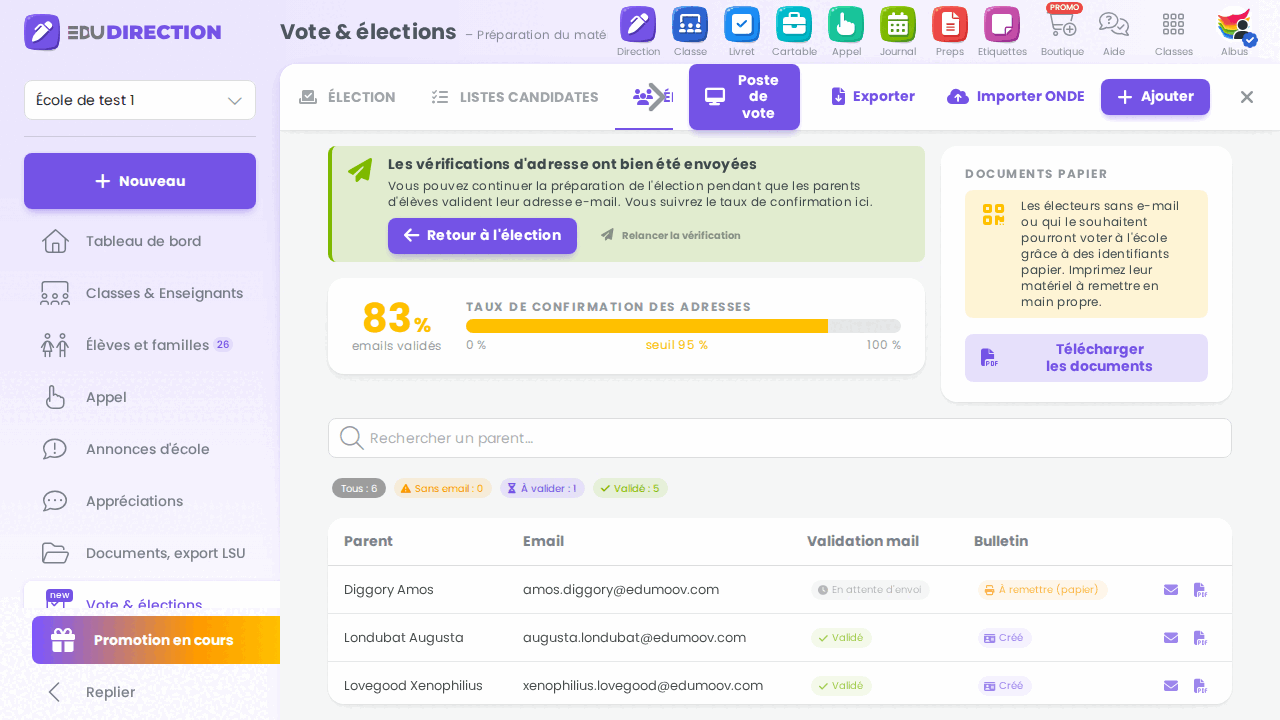Switch to the LISTES CANDIDATES tab
The width and height of the screenshot is (1280, 720).
click(x=514, y=97)
